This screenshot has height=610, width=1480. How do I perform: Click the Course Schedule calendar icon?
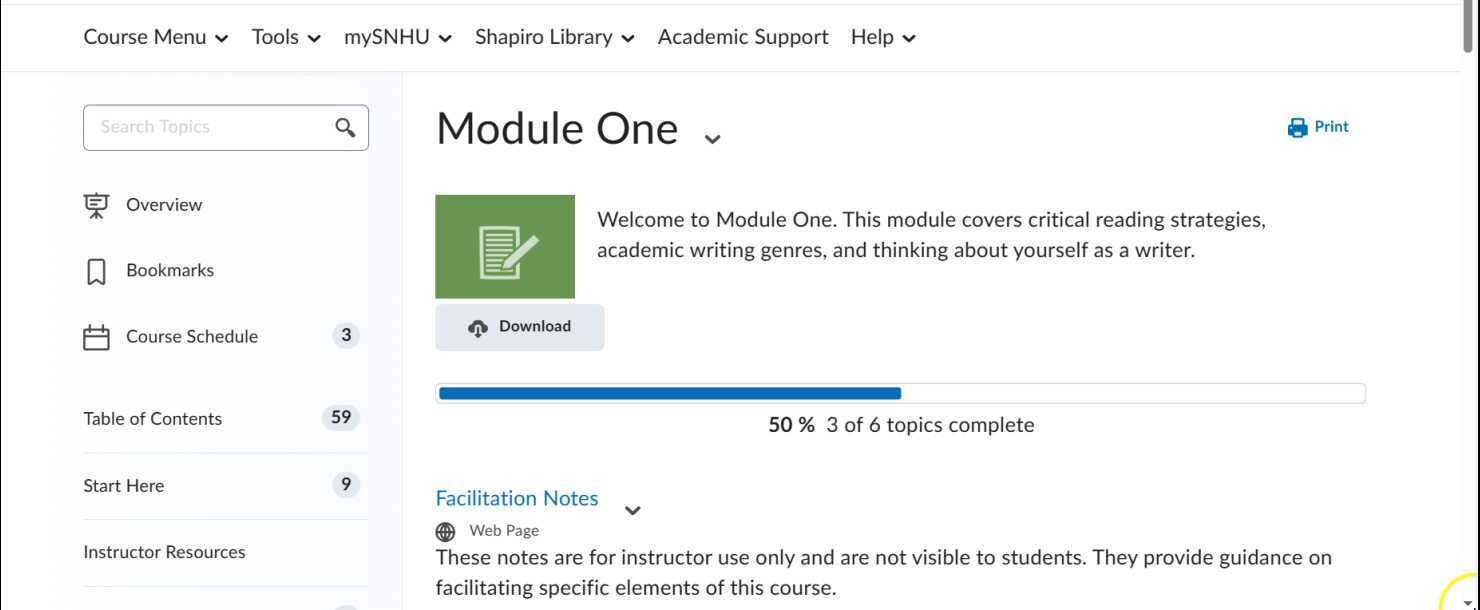[96, 337]
